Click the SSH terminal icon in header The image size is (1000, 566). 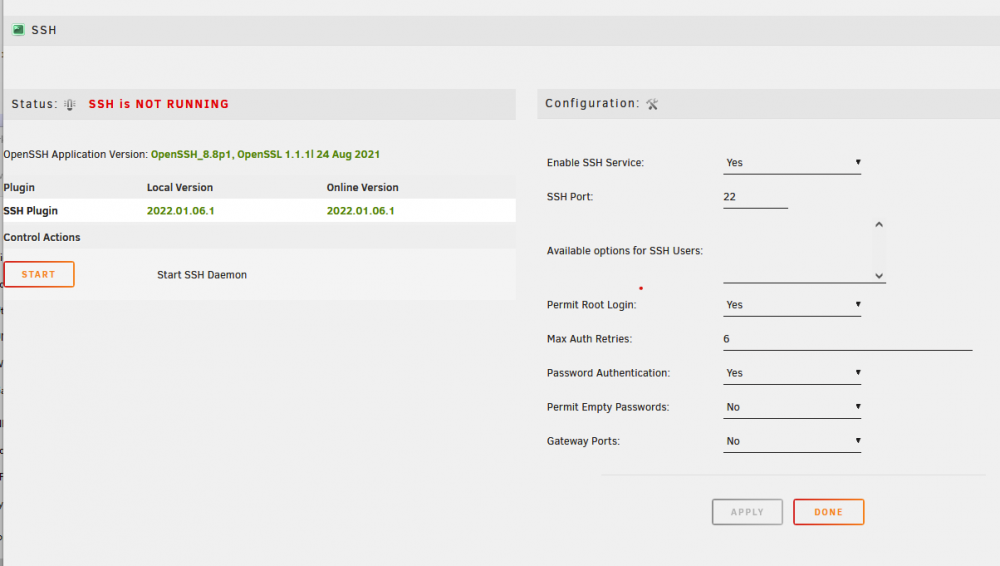pyautogui.click(x=18, y=30)
